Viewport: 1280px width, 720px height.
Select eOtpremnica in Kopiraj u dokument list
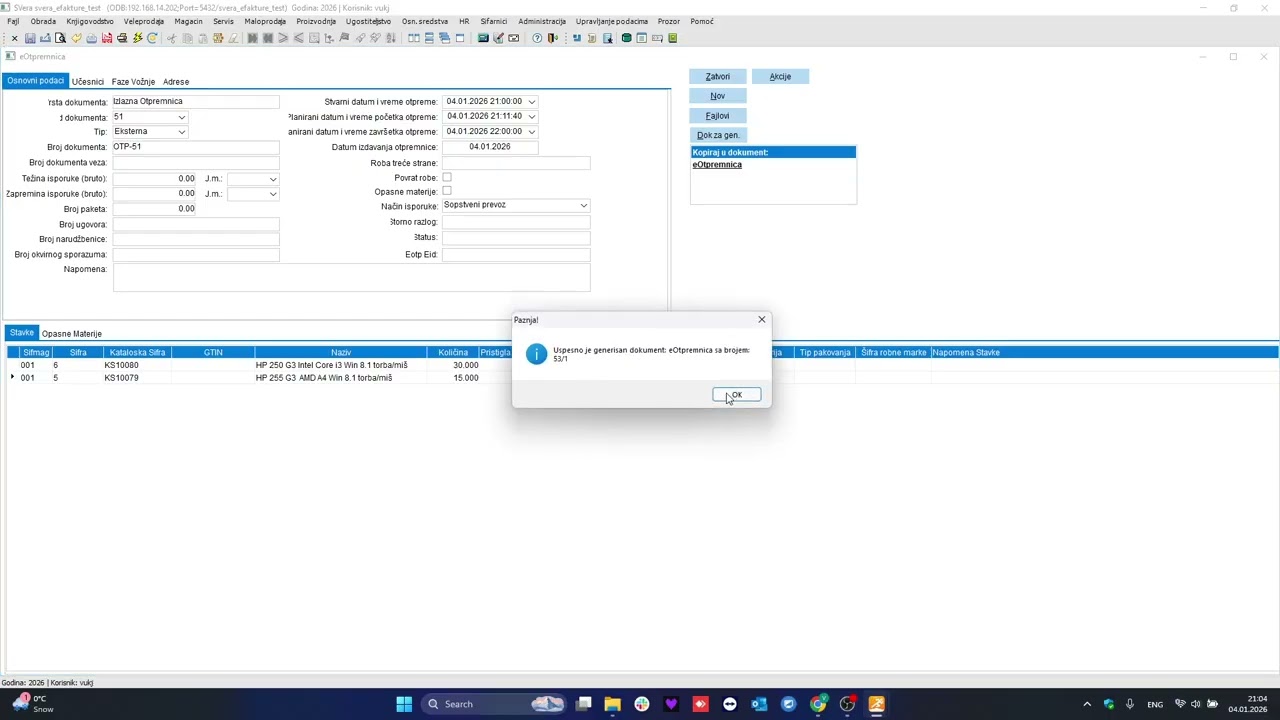pyautogui.click(x=717, y=165)
